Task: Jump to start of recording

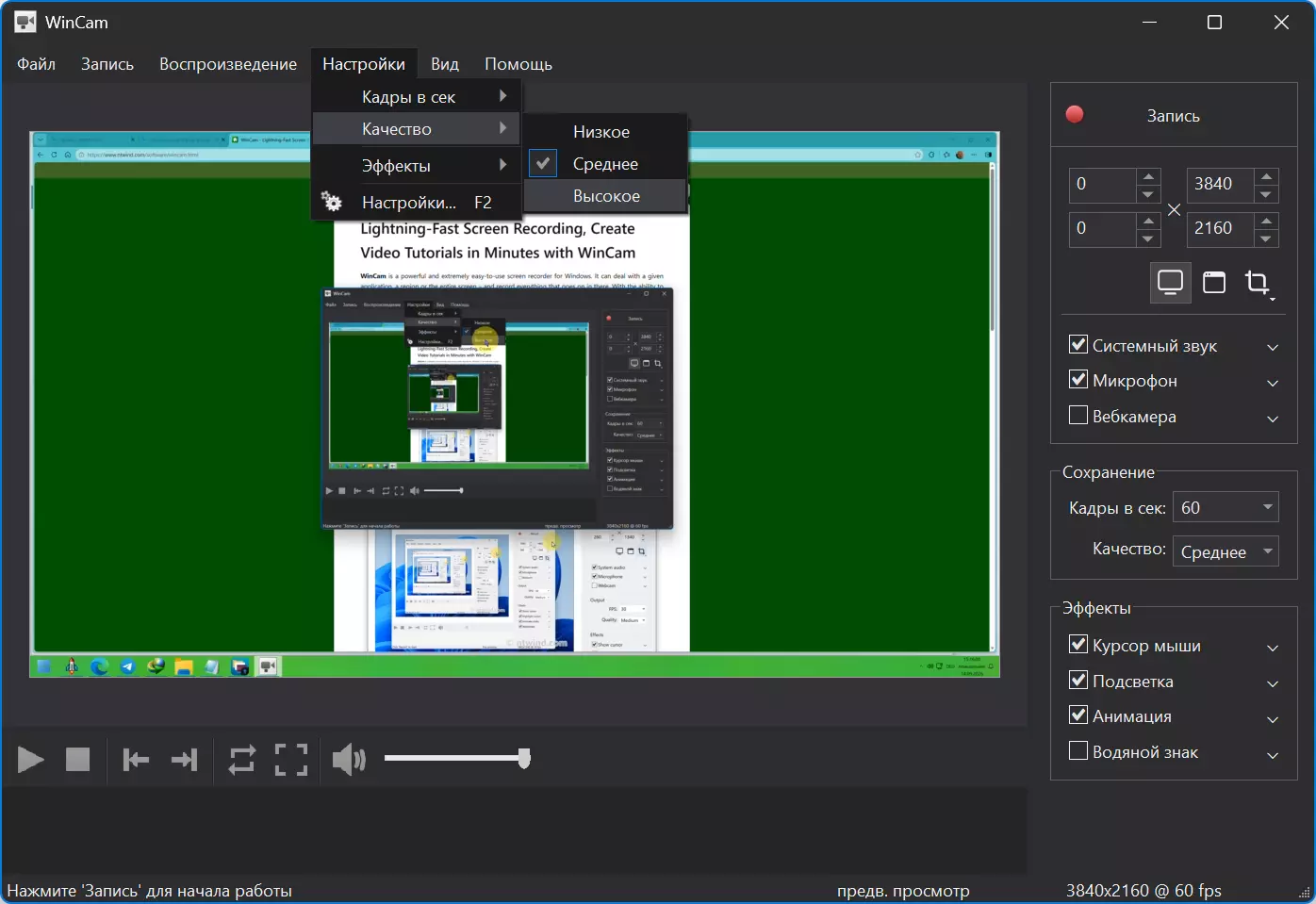Action: point(136,759)
